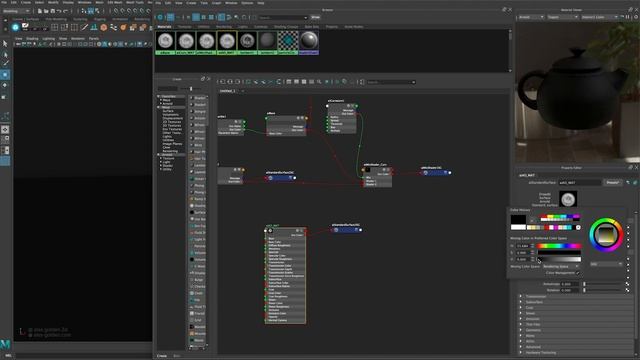640x360 pixels.
Task: Expand the Hardware Texturing section
Action: click(x=520, y=353)
